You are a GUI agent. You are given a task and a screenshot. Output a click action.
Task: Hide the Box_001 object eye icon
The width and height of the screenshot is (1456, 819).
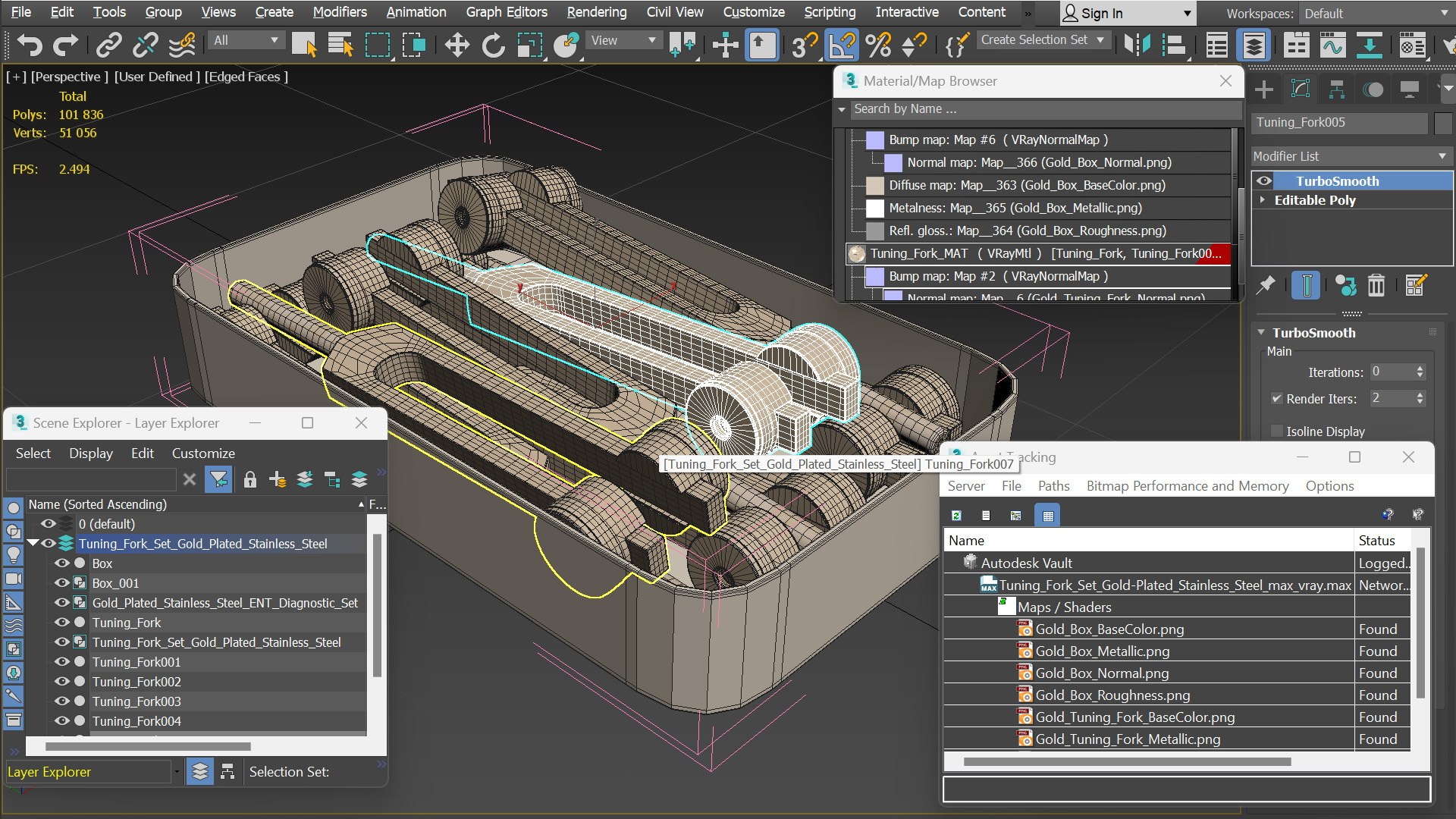tap(62, 583)
